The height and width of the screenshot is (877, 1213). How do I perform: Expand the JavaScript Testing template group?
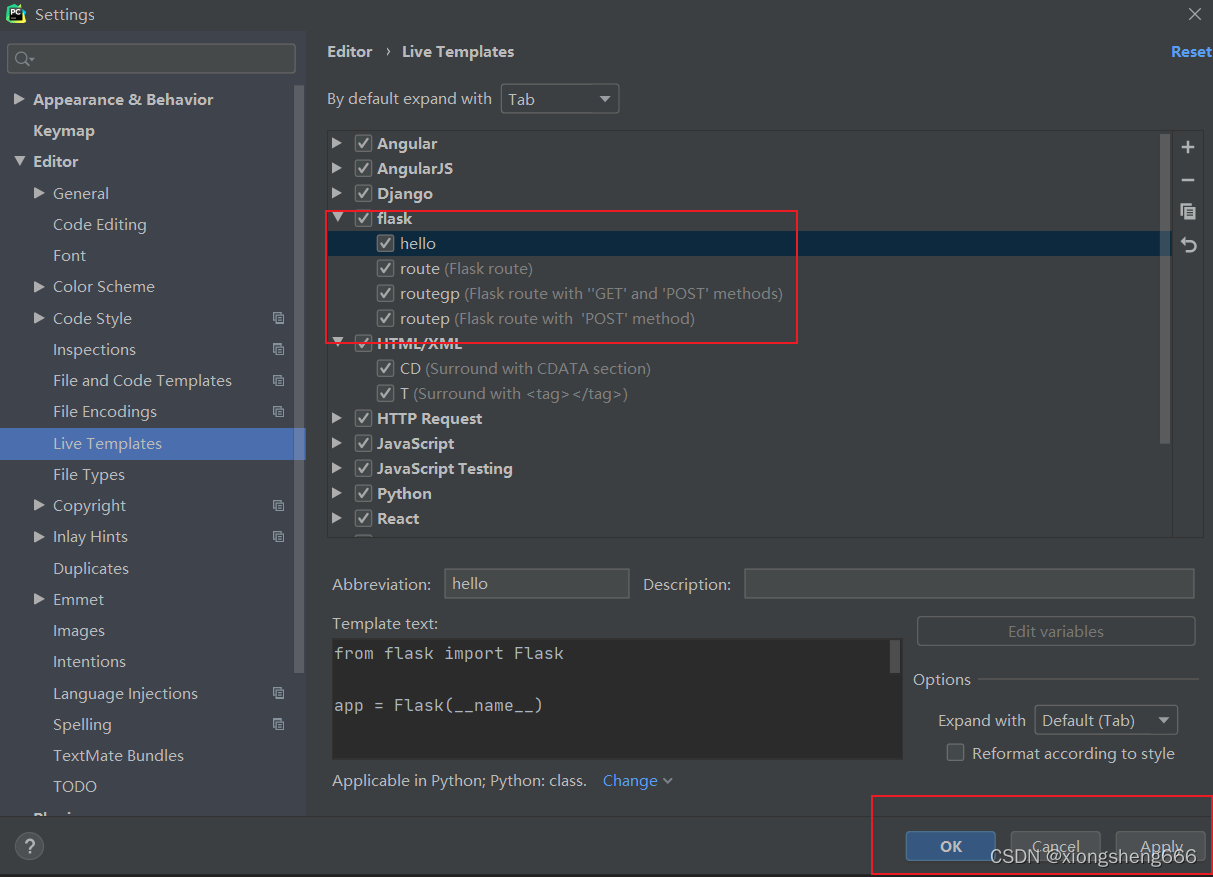[x=337, y=468]
